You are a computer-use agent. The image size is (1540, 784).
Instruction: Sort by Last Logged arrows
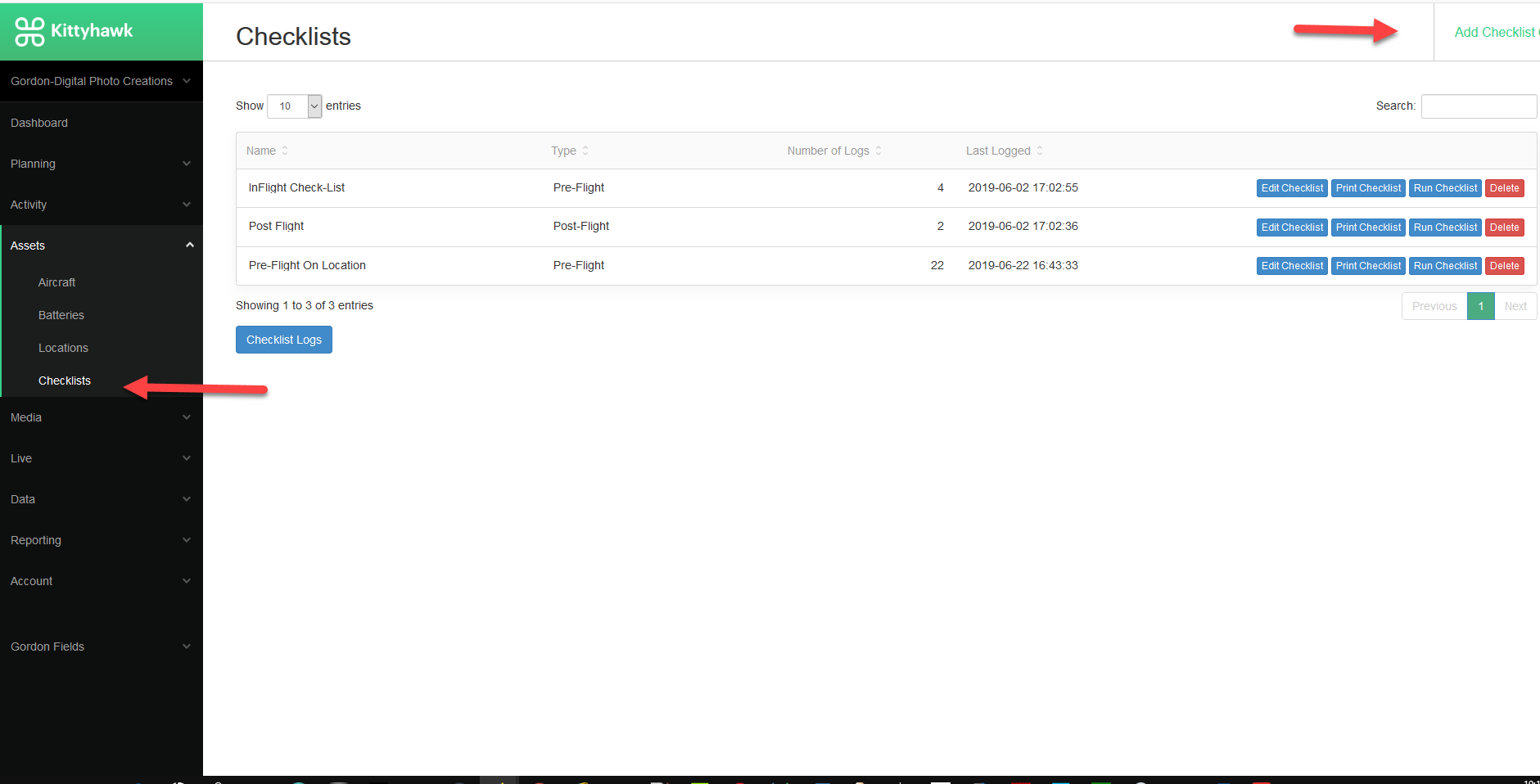(1040, 151)
